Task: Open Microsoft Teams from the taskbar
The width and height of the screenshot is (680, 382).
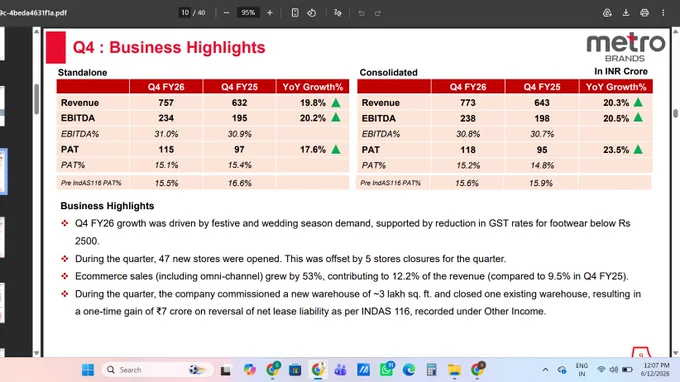Action: tap(340, 370)
